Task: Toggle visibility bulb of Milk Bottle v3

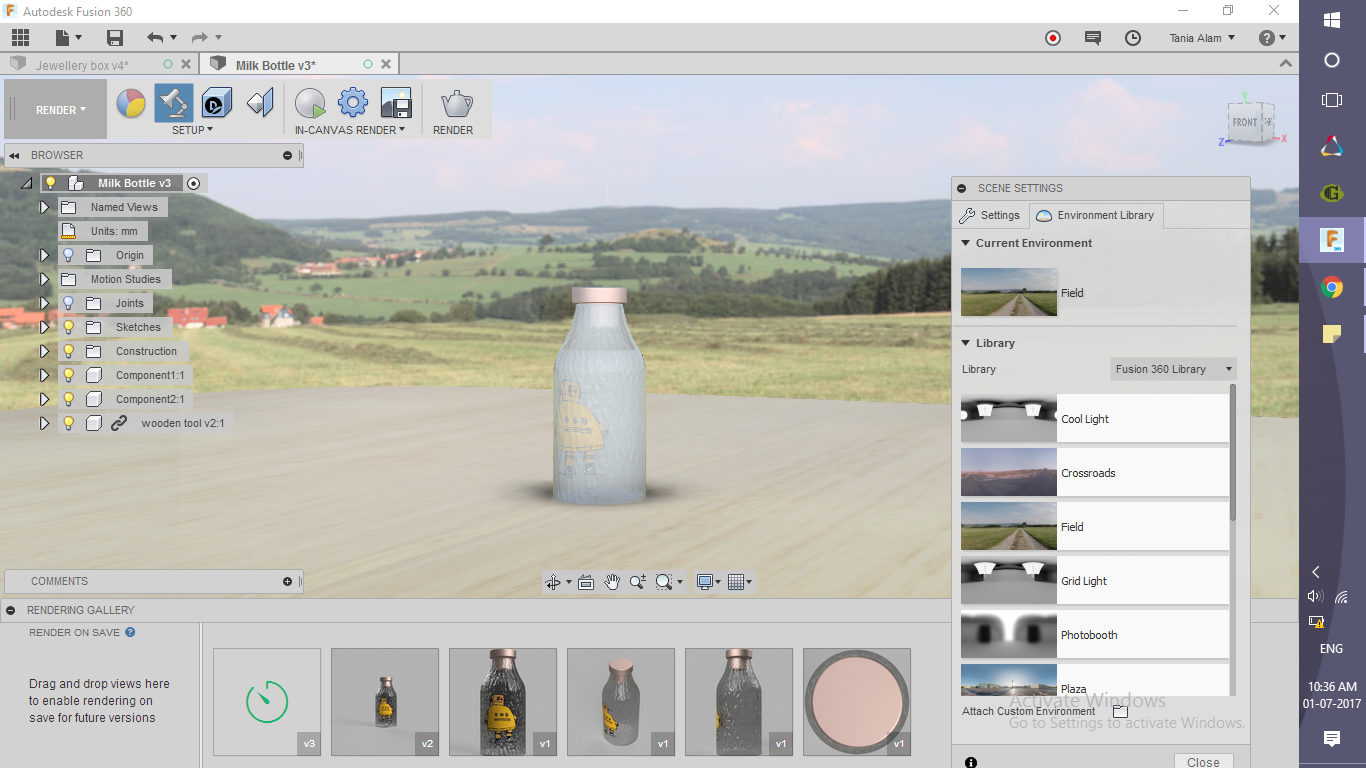Action: click(x=50, y=183)
